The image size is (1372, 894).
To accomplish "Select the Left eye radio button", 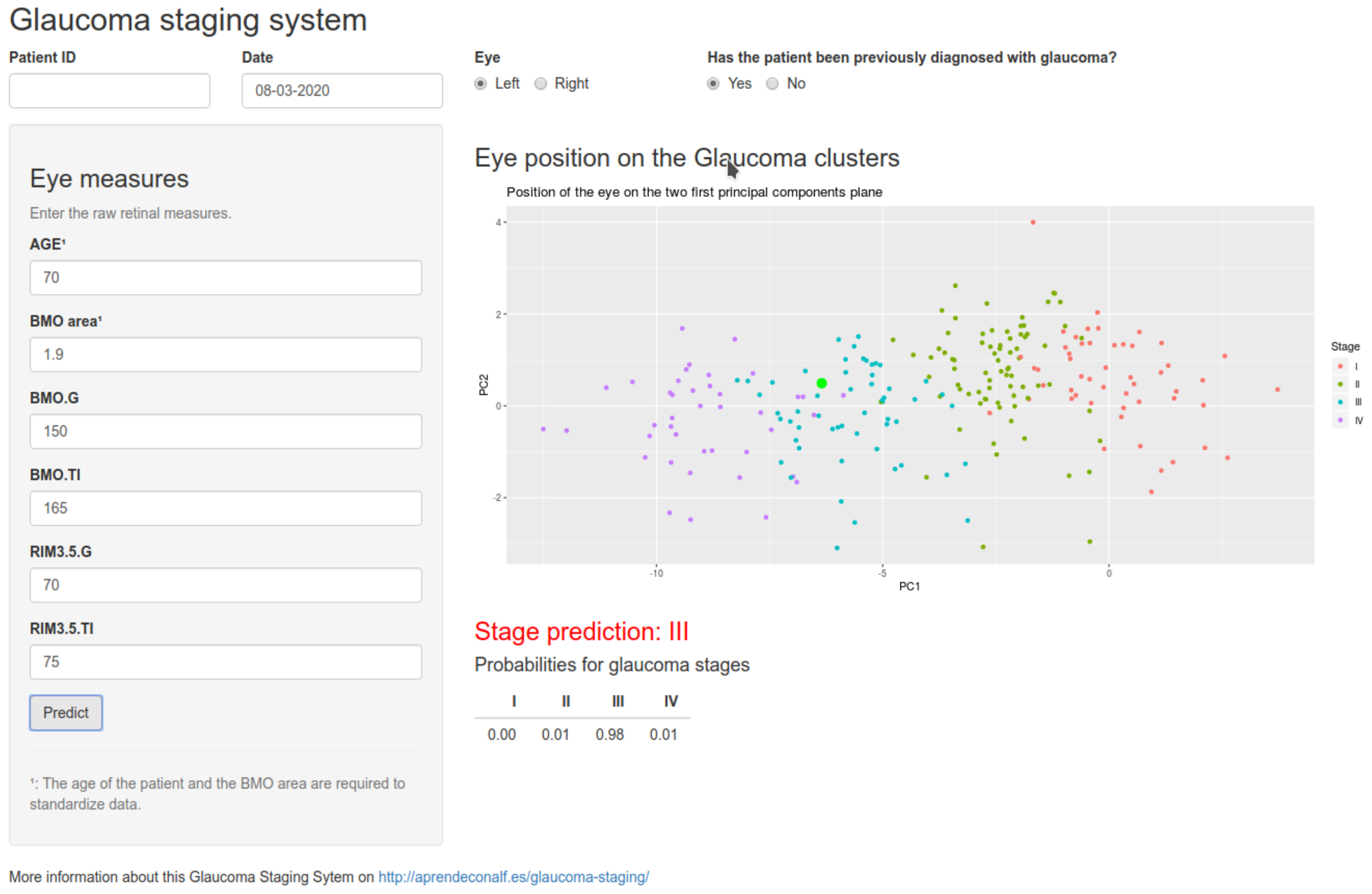I will coord(480,84).
